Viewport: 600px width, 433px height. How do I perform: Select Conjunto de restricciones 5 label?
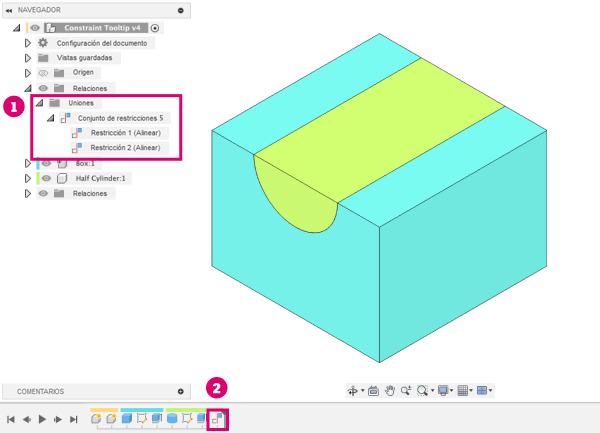tap(121, 118)
